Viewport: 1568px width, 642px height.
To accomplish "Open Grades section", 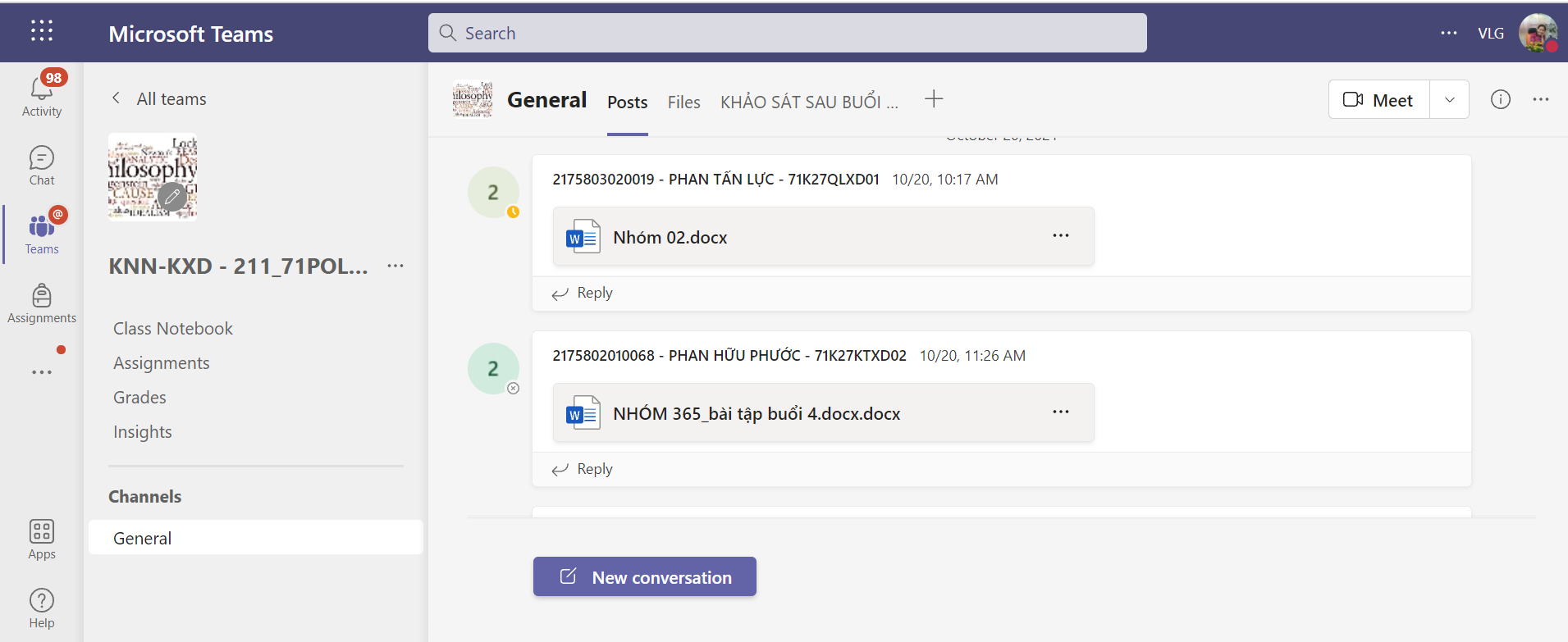I will (139, 398).
